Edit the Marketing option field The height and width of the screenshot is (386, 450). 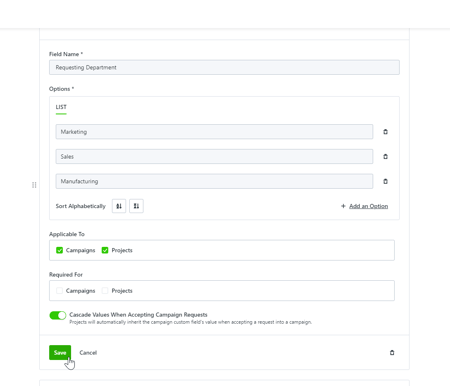pyautogui.click(x=214, y=132)
